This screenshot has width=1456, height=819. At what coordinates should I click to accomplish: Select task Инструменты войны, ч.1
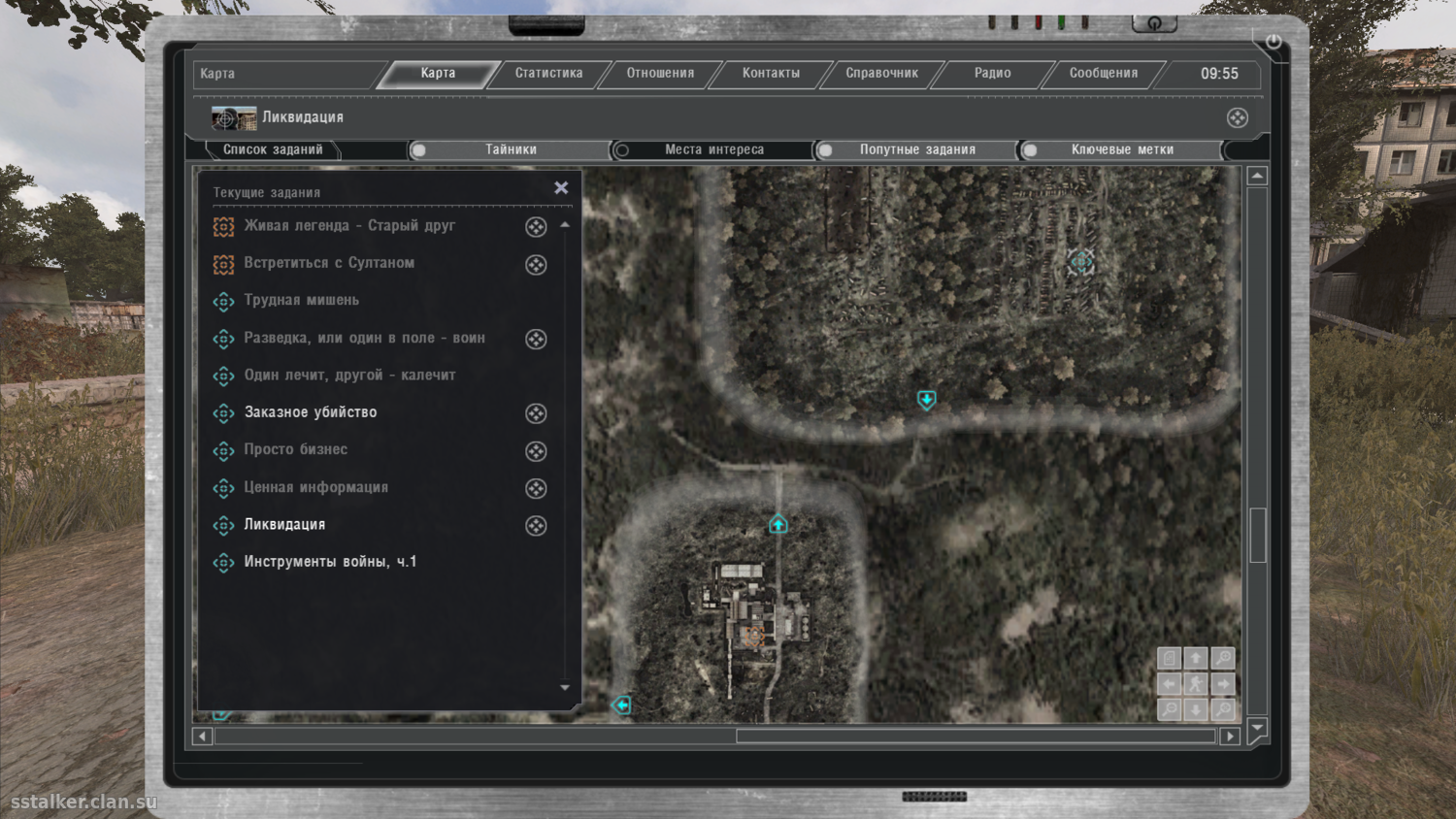point(330,562)
